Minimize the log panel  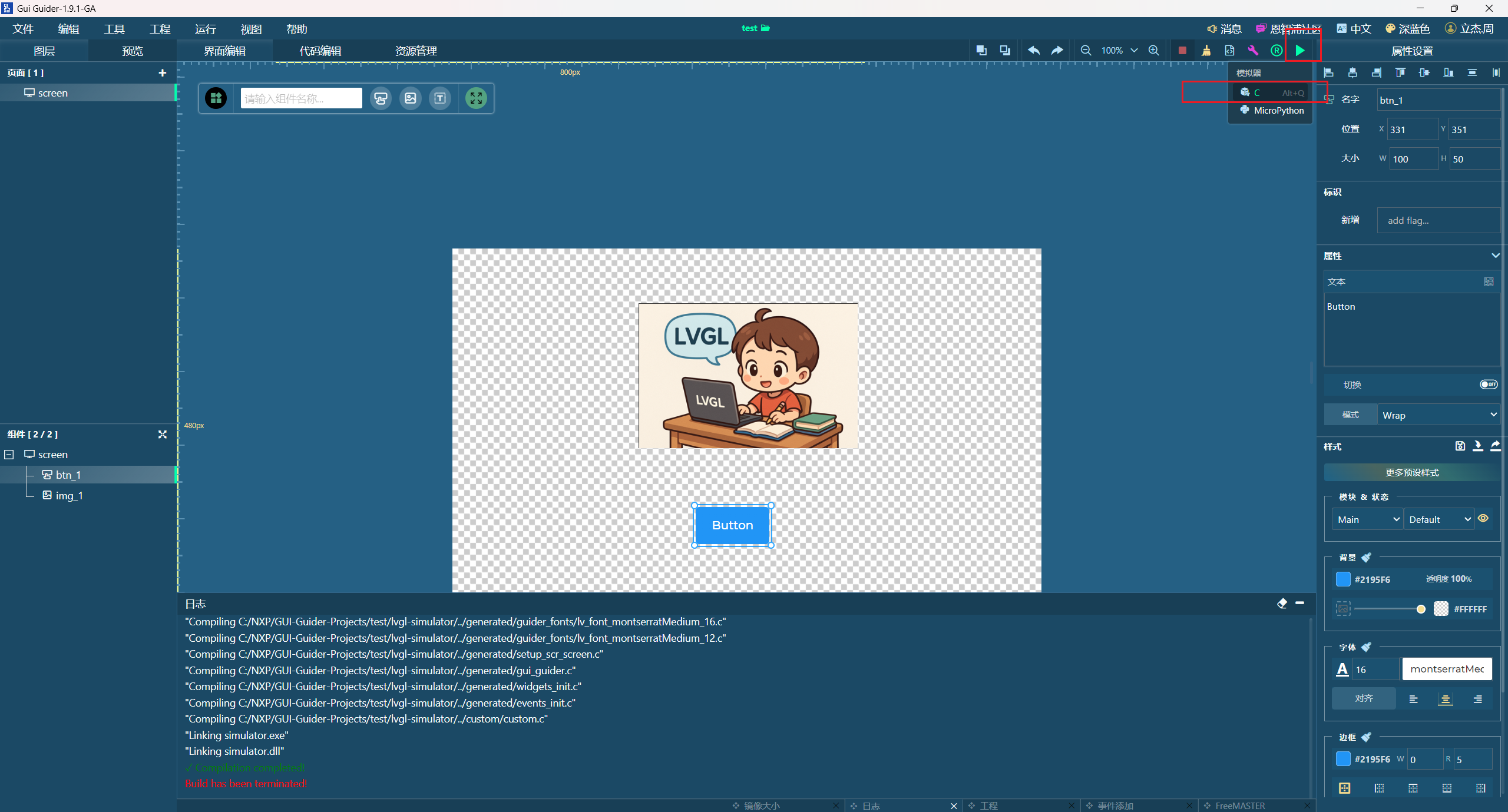pyautogui.click(x=1299, y=603)
